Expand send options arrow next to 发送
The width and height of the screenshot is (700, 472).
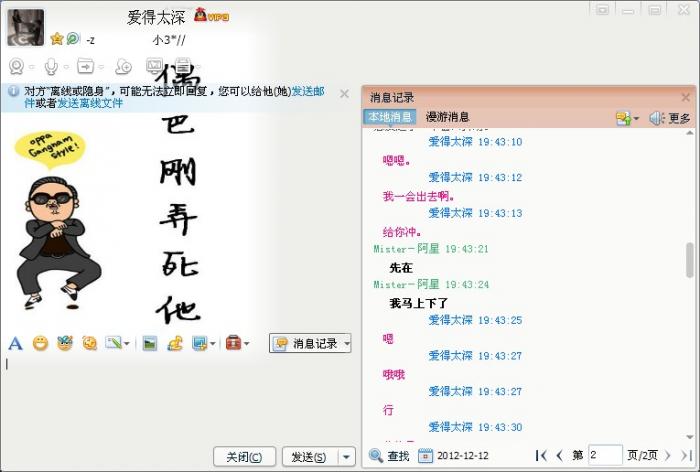pyautogui.click(x=346, y=457)
